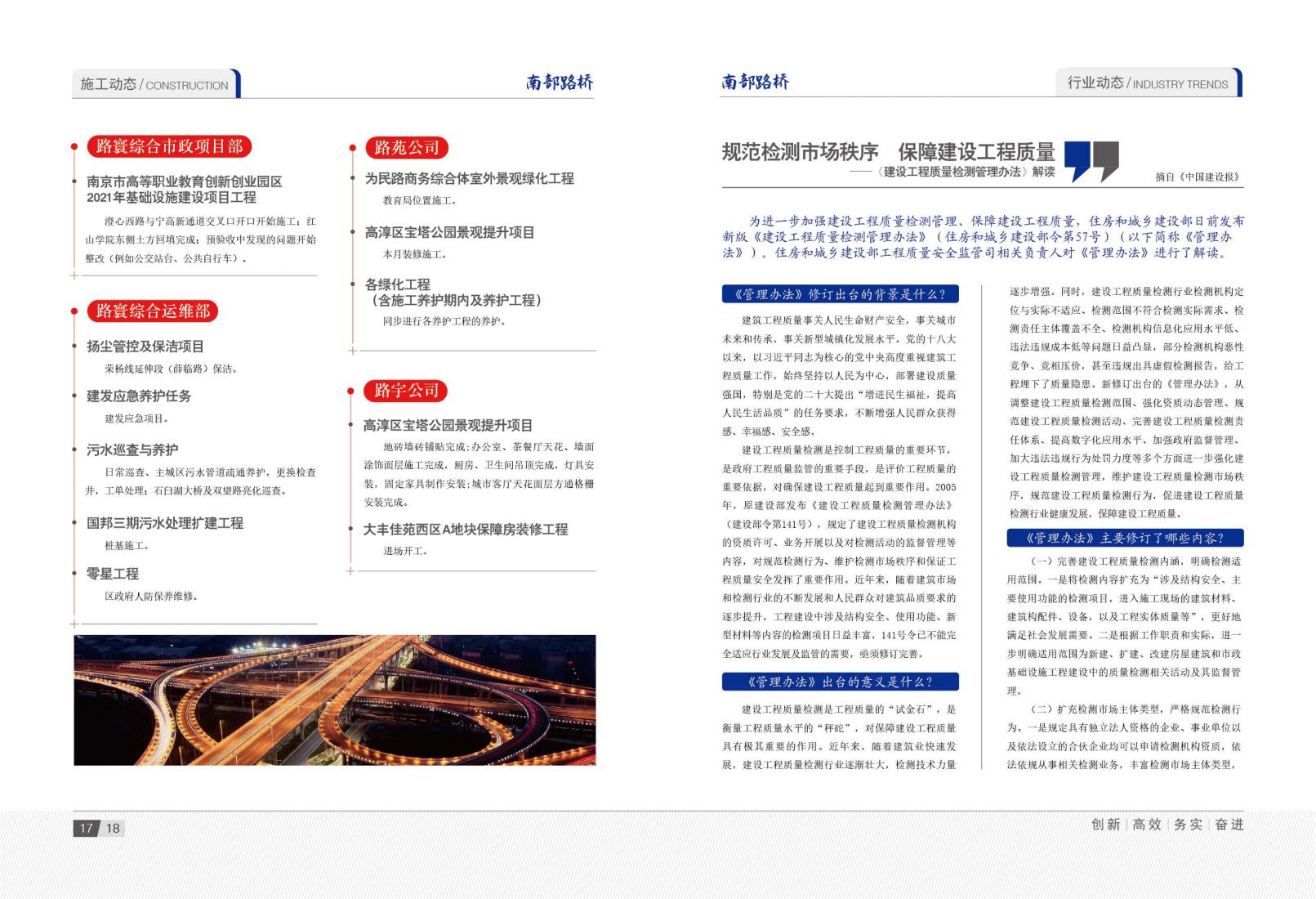Click the source note 摘自《中国建设报》
This screenshot has width=1316, height=899.
pos(1198,177)
